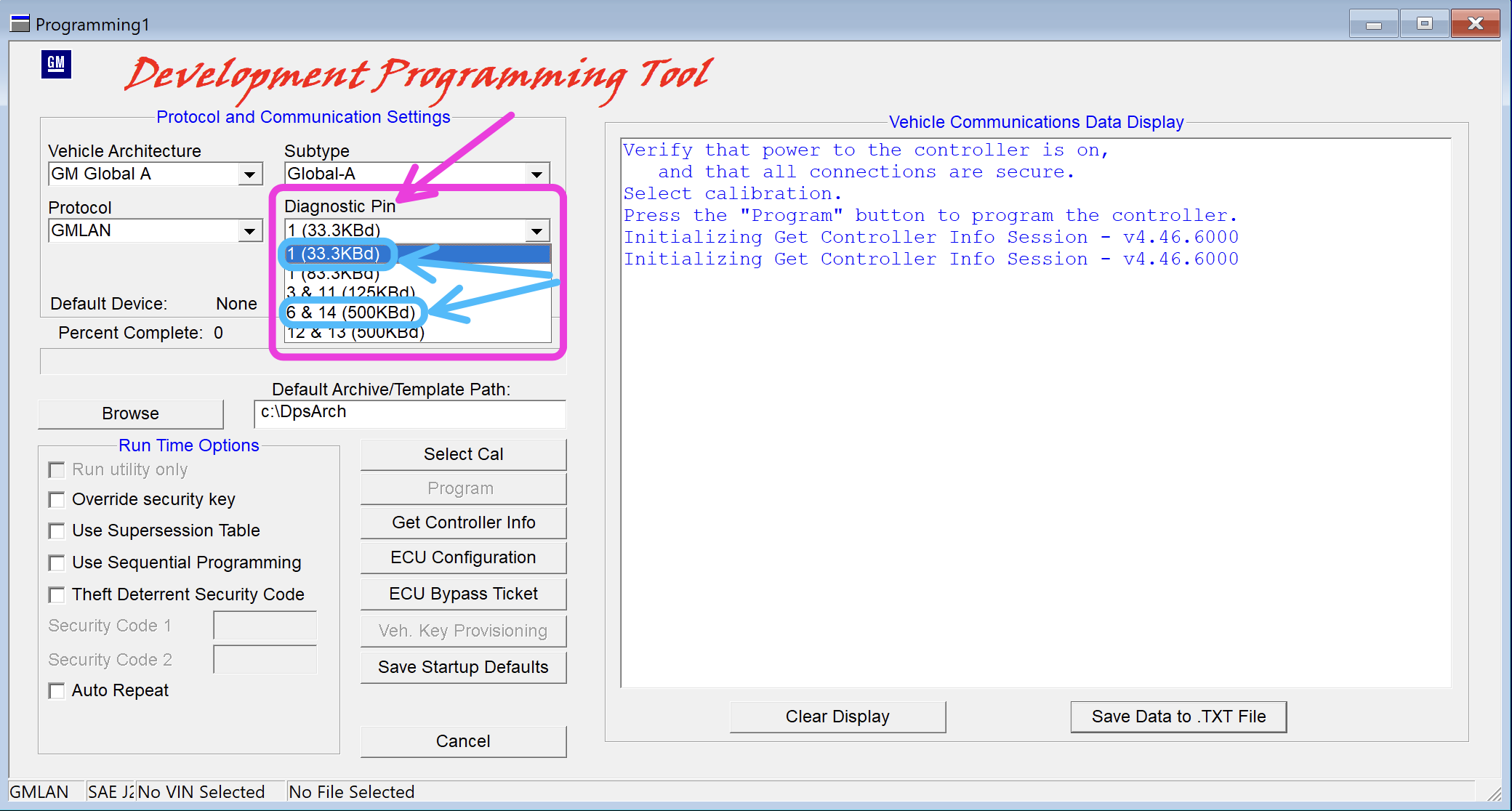
Task: Click the Browse button
Action: [131, 413]
